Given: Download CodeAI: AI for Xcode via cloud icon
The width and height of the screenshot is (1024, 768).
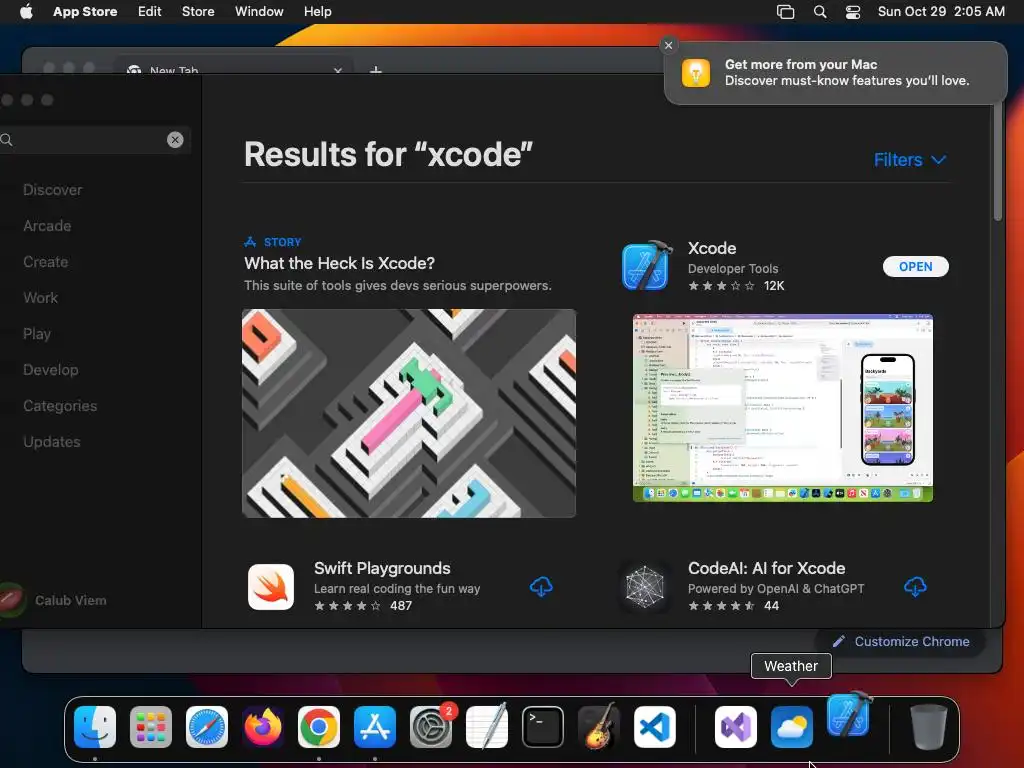Looking at the screenshot, I should pos(915,586).
